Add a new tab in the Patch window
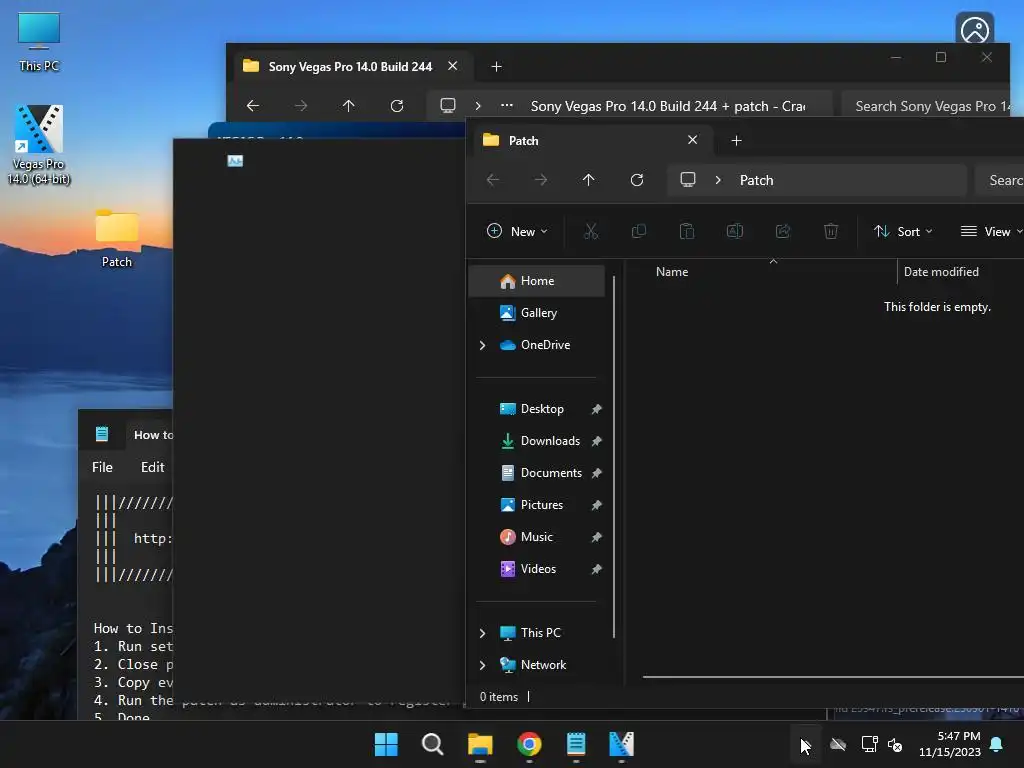This screenshot has height=768, width=1024. 736,140
